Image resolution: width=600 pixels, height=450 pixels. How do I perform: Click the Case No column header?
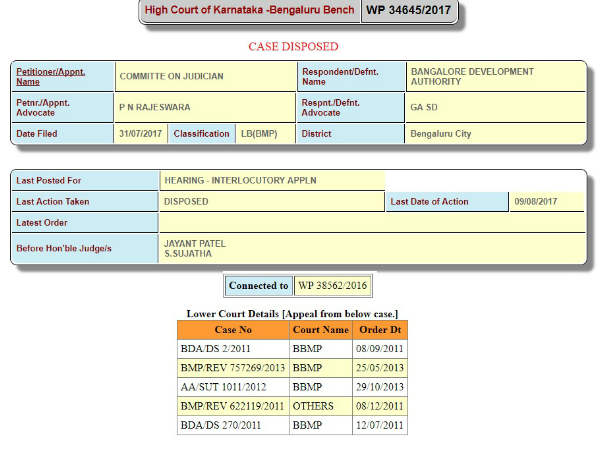[x=233, y=330]
